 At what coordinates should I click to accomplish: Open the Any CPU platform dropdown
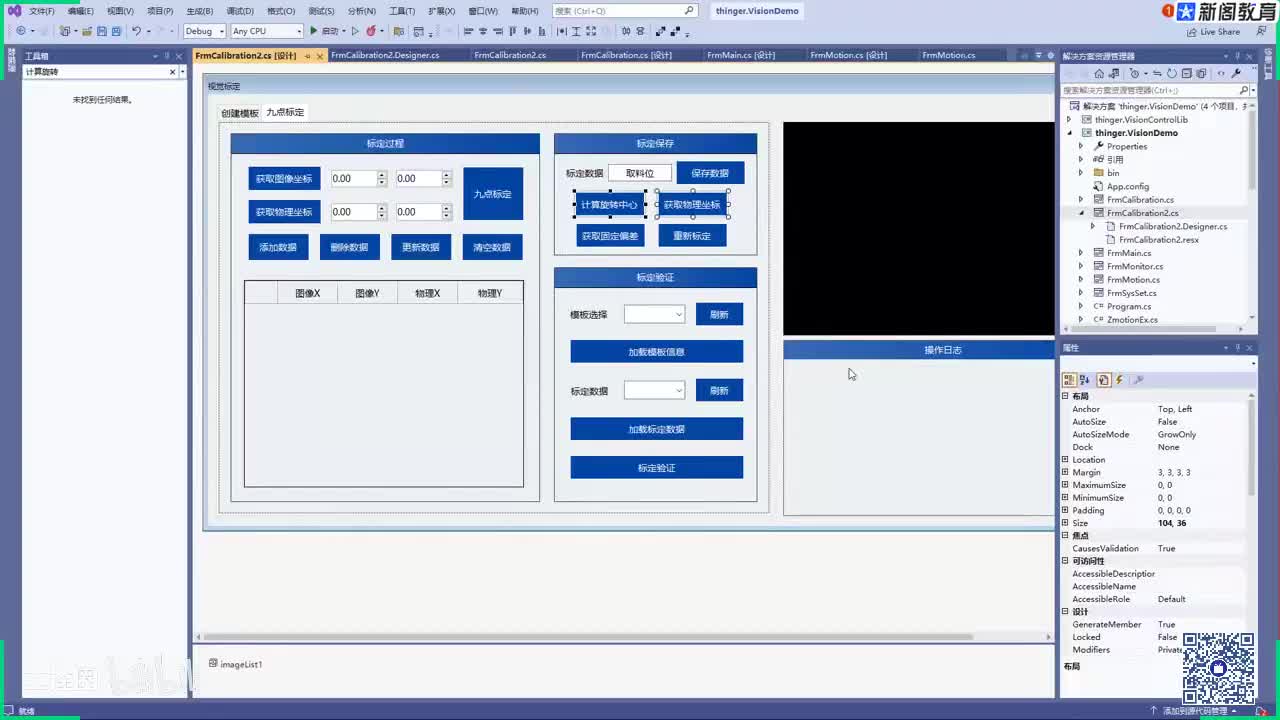click(267, 31)
